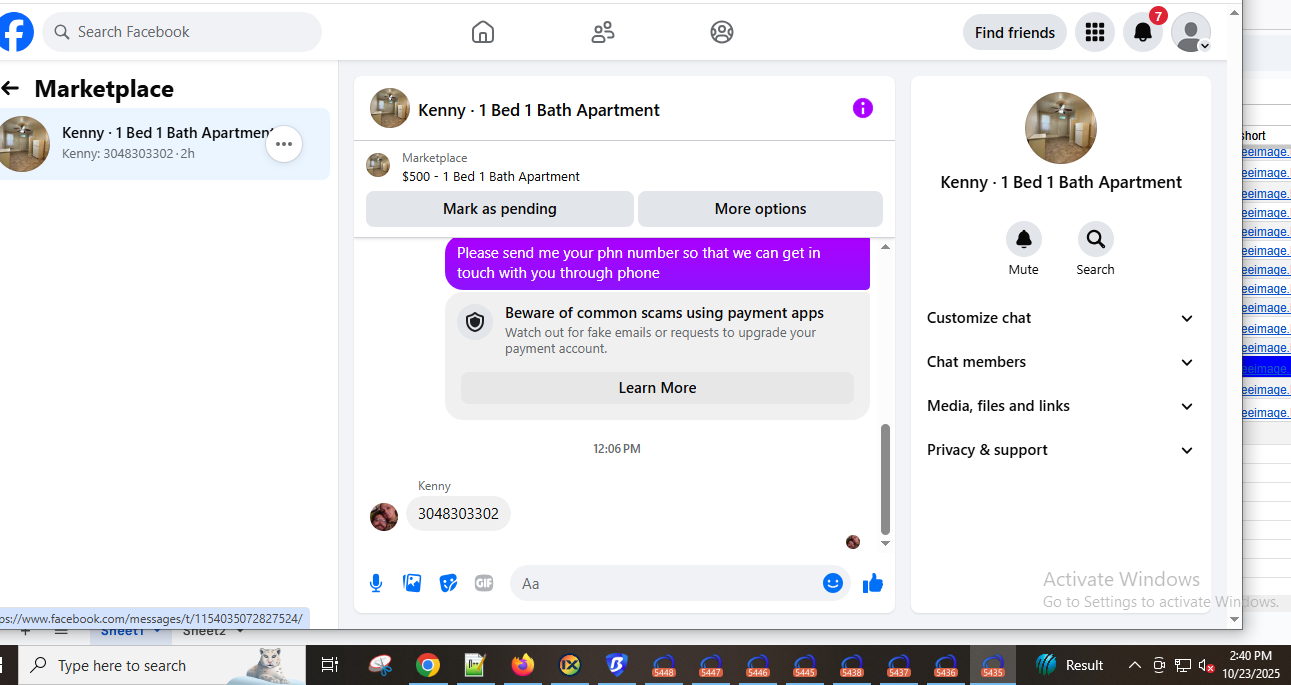
Task: Click the seen-by avatar below message
Action: click(853, 542)
